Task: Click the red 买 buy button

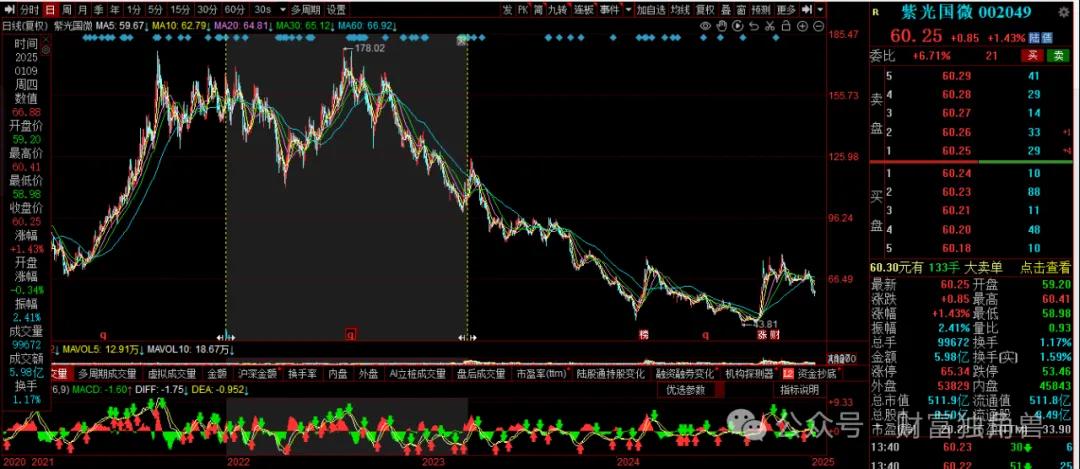Action: tap(1032, 56)
